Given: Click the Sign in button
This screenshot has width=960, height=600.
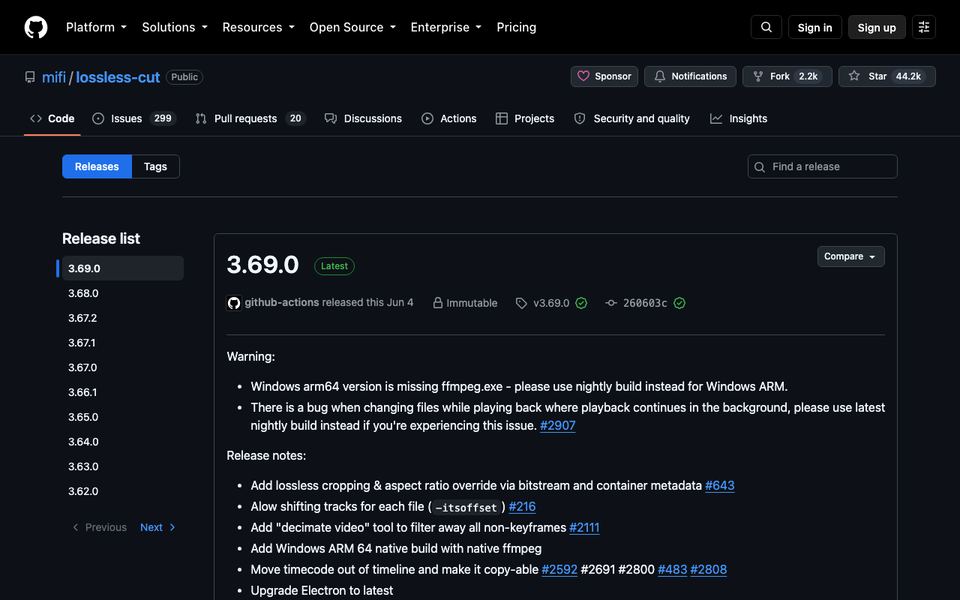Looking at the screenshot, I should click(814, 27).
